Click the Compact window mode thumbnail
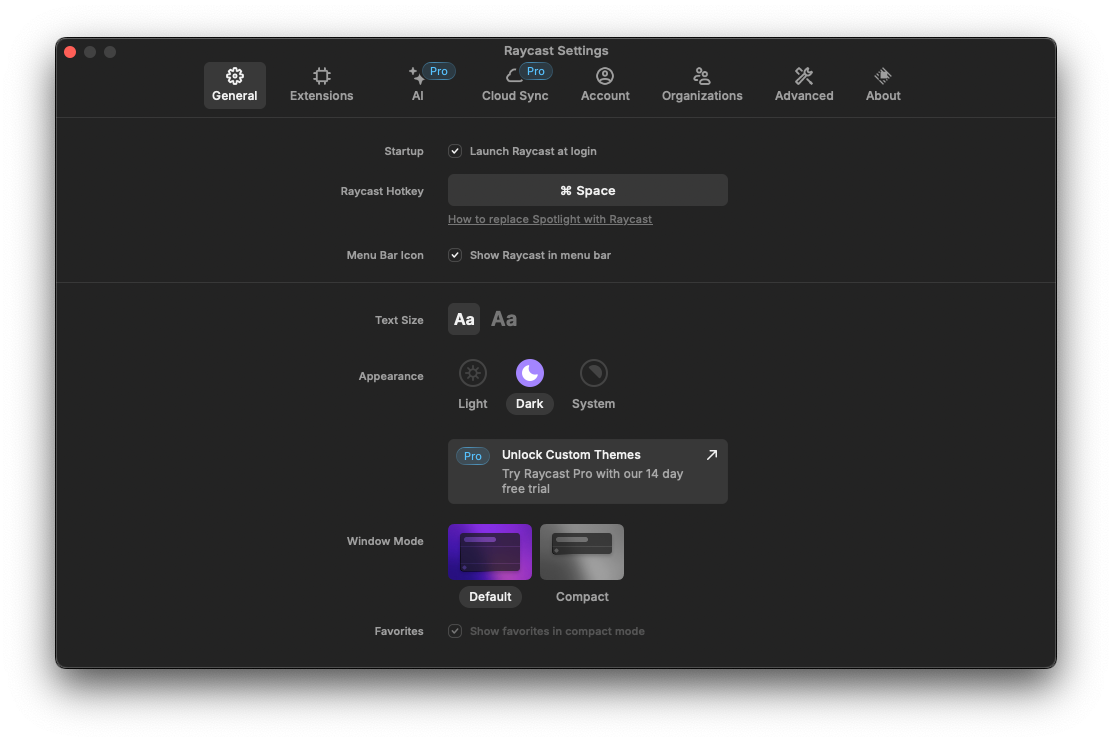 [x=582, y=552]
